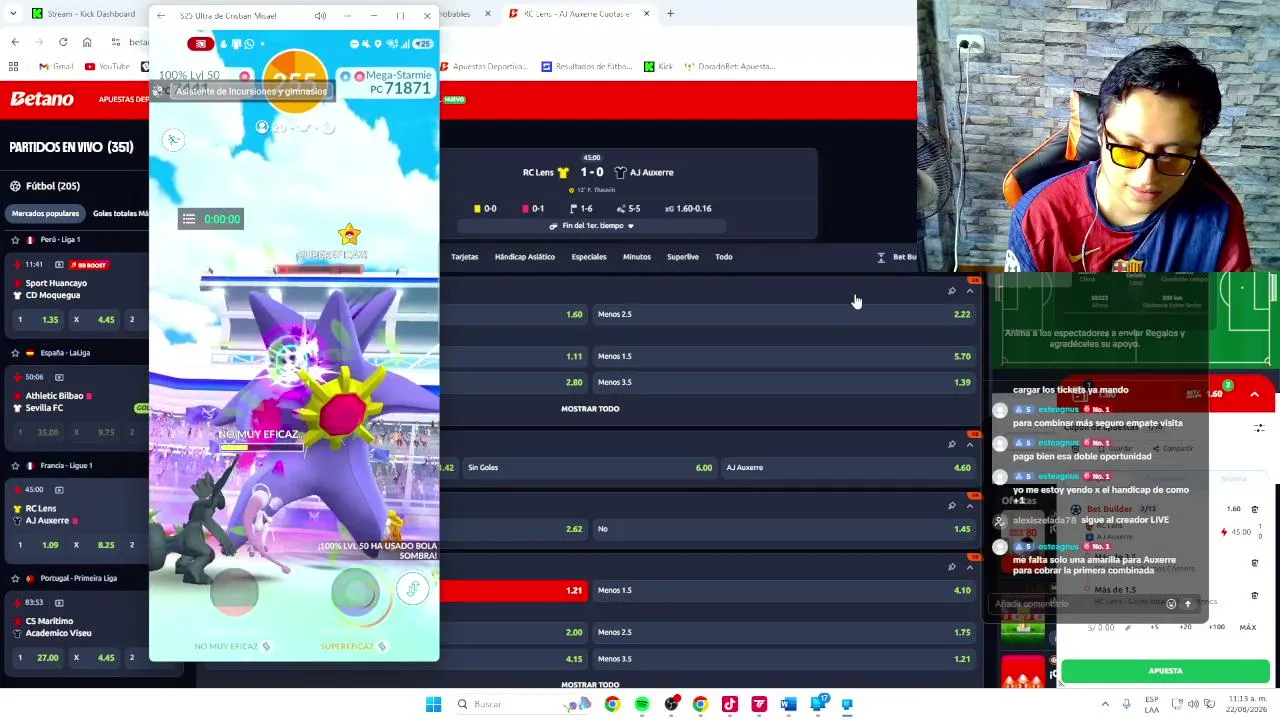Open the Todo market tab
This screenshot has width=1280, height=720.
click(724, 257)
